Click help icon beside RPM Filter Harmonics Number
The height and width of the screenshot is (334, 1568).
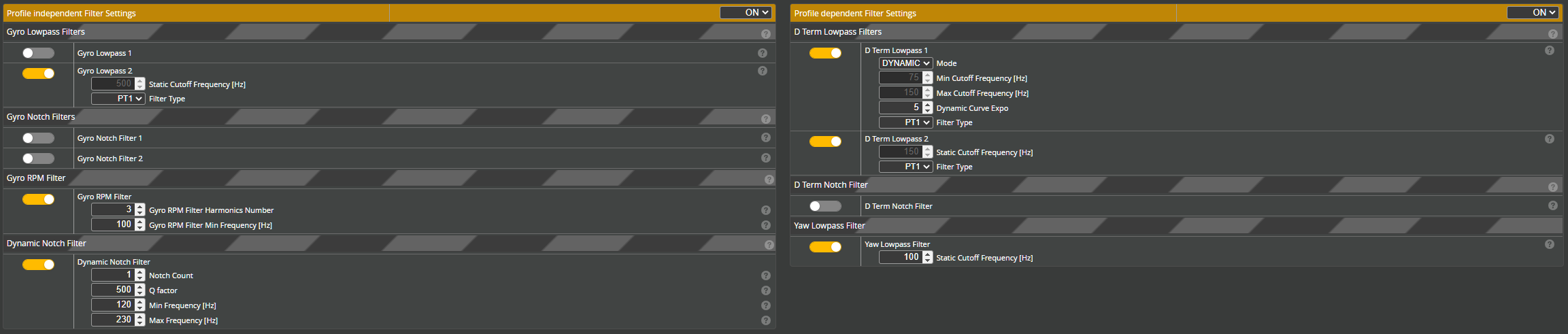coord(765,210)
